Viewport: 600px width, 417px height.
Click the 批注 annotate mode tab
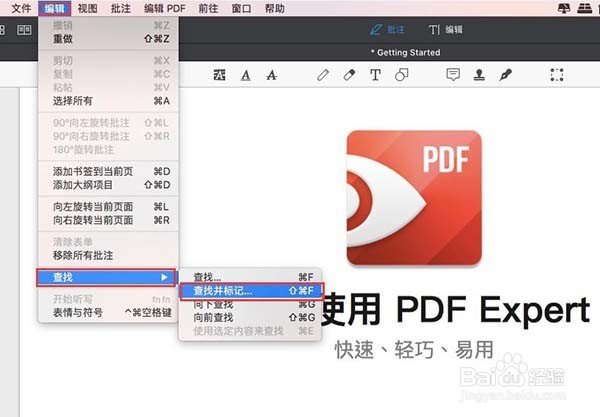pyautogui.click(x=387, y=30)
